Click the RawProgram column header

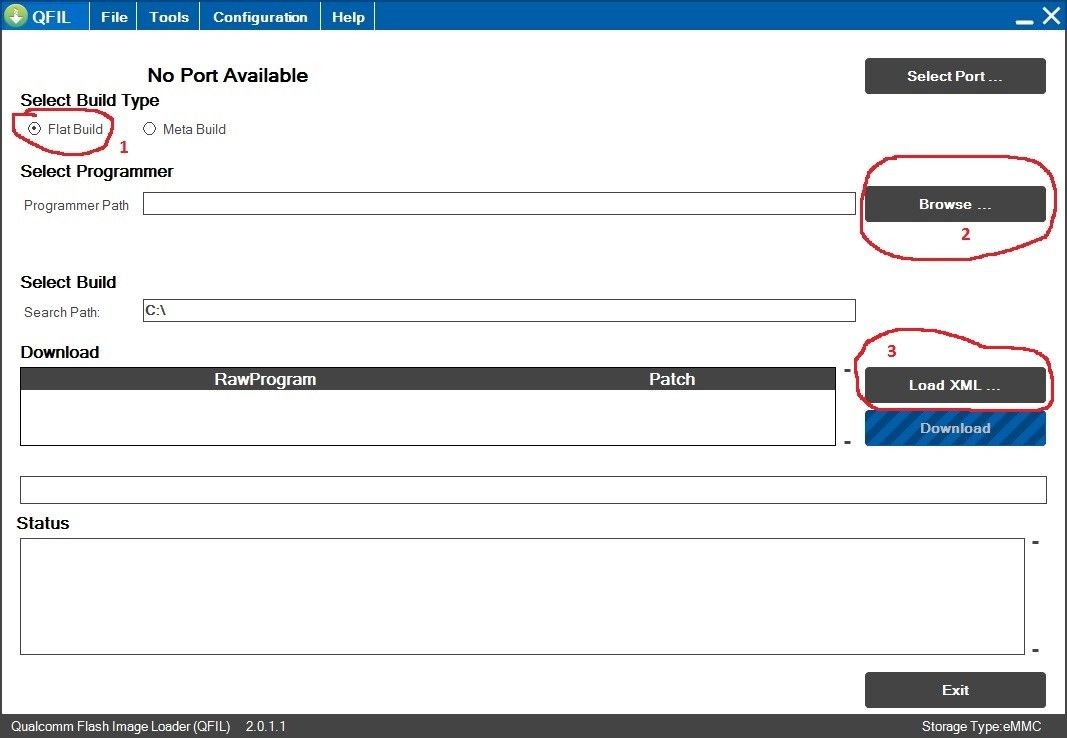coord(265,379)
